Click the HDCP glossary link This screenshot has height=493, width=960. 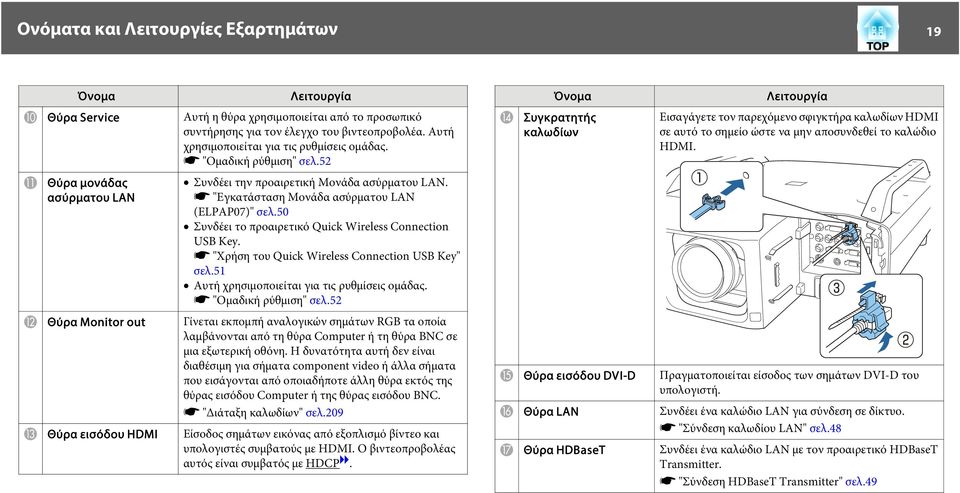point(322,464)
